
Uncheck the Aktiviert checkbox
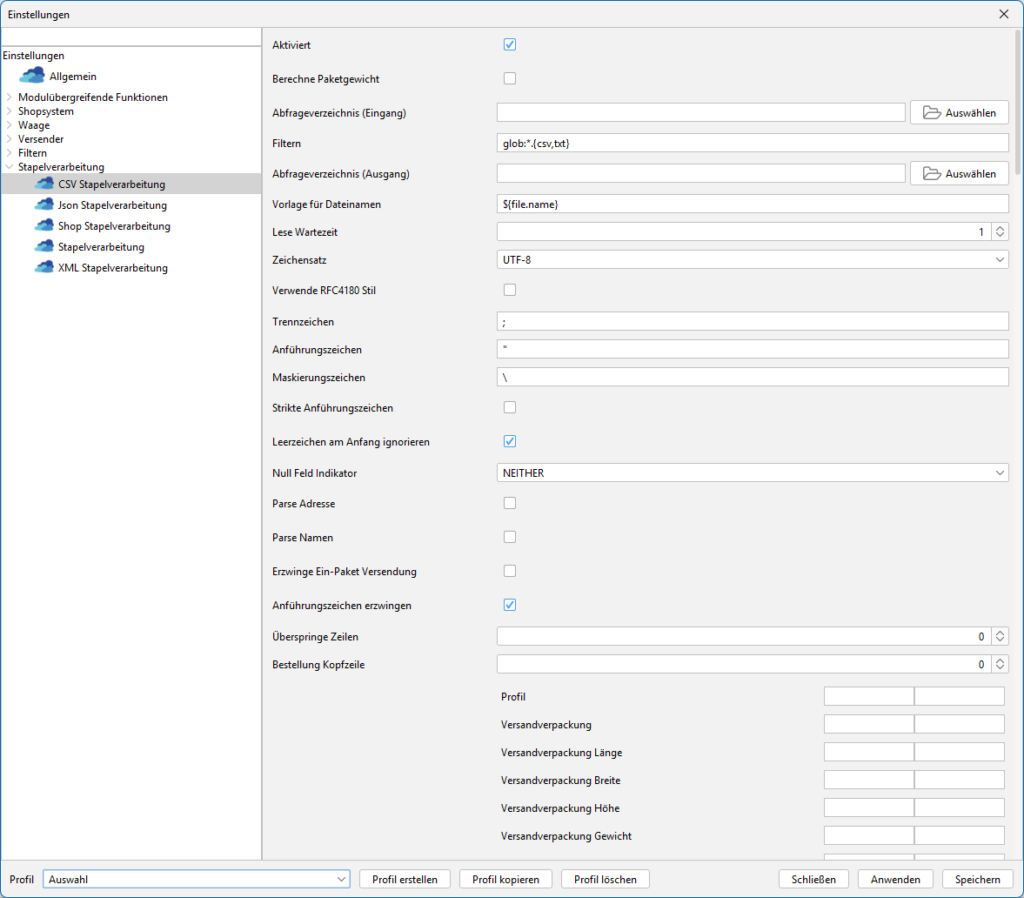tap(509, 45)
